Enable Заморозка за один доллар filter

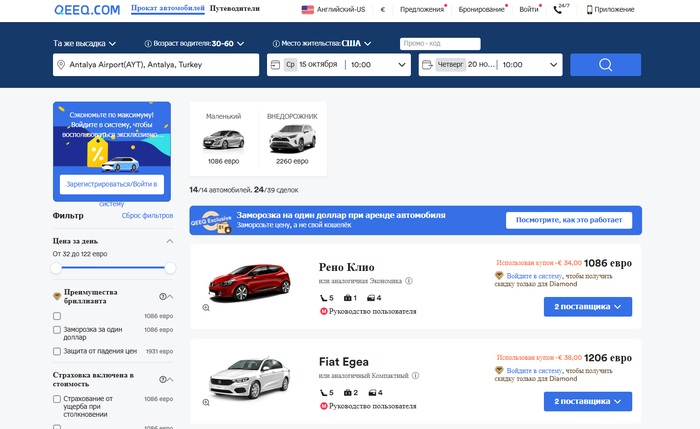pos(57,330)
